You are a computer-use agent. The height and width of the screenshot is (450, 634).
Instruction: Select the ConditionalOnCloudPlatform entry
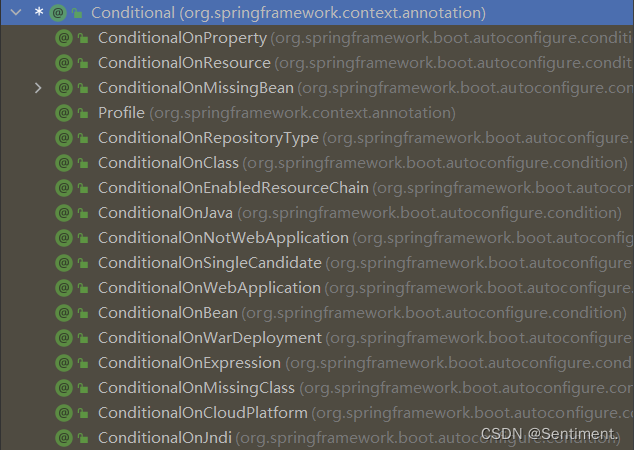[x=203, y=413]
